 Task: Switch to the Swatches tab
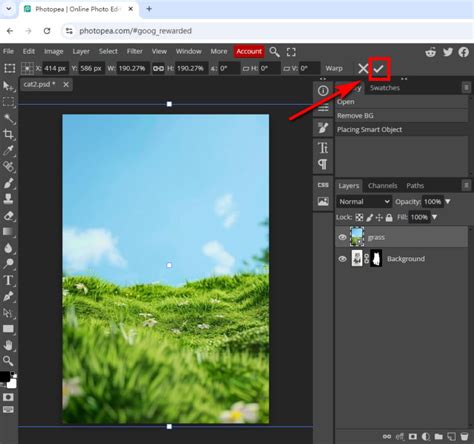click(x=385, y=88)
